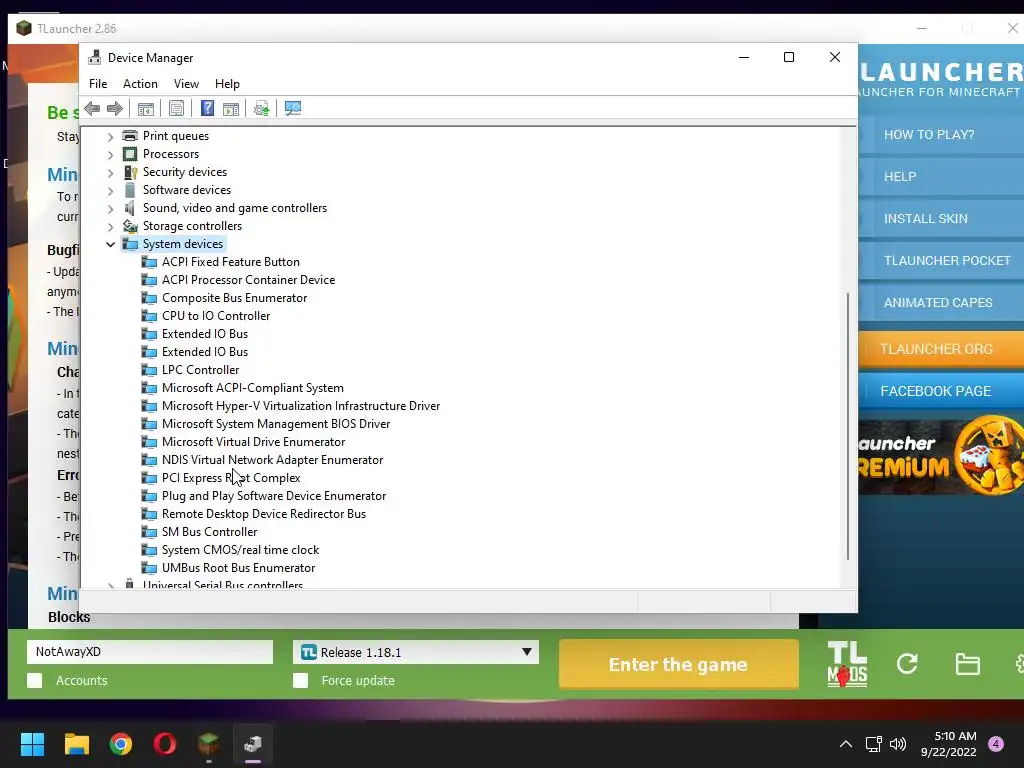Expand the Storage controllers node
This screenshot has width=1024, height=768.
click(x=110, y=227)
